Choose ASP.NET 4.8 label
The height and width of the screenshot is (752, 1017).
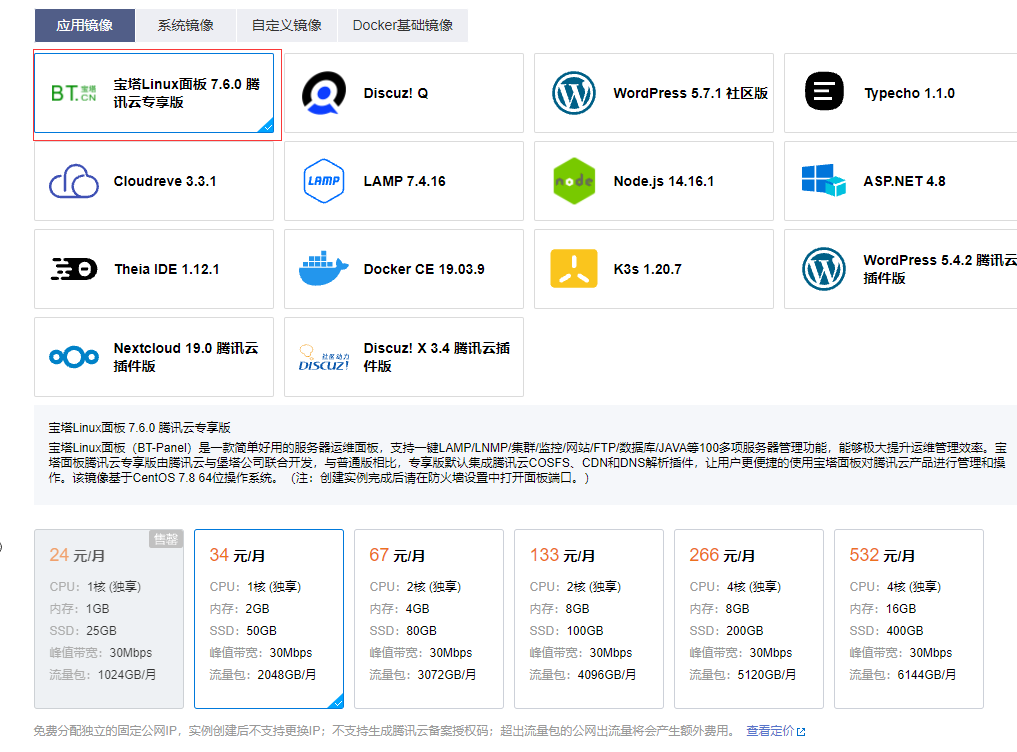[x=904, y=181]
